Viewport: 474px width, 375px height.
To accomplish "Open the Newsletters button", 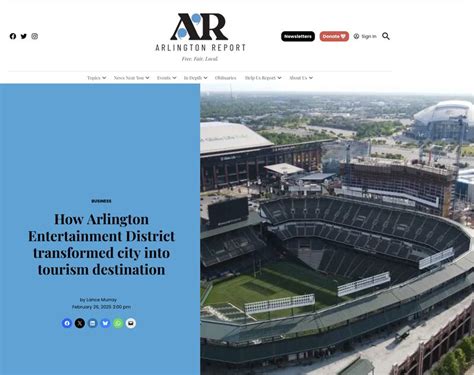I will (x=298, y=36).
